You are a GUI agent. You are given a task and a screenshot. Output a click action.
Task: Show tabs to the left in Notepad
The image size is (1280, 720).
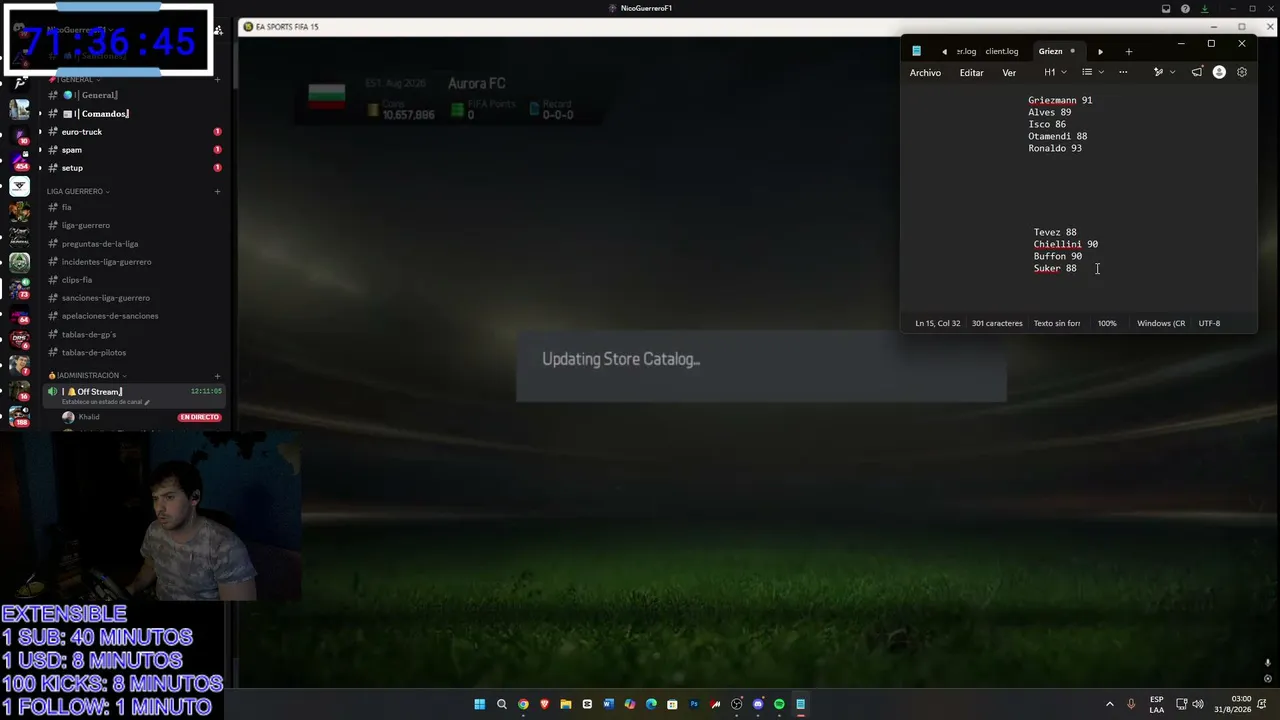[944, 51]
